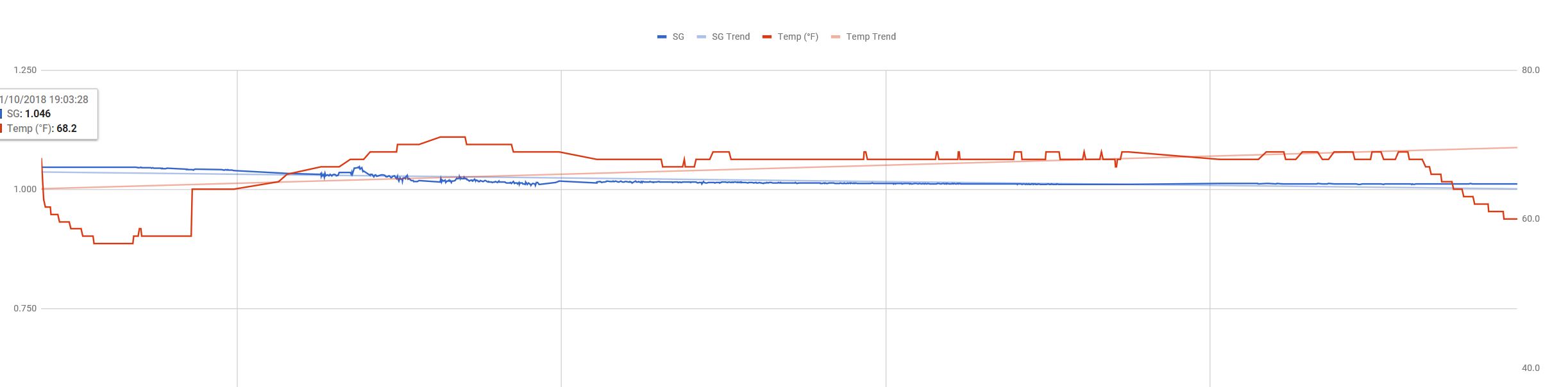The height and width of the screenshot is (387, 1568).
Task: Click the blue SG legend swatch
Action: (662, 37)
